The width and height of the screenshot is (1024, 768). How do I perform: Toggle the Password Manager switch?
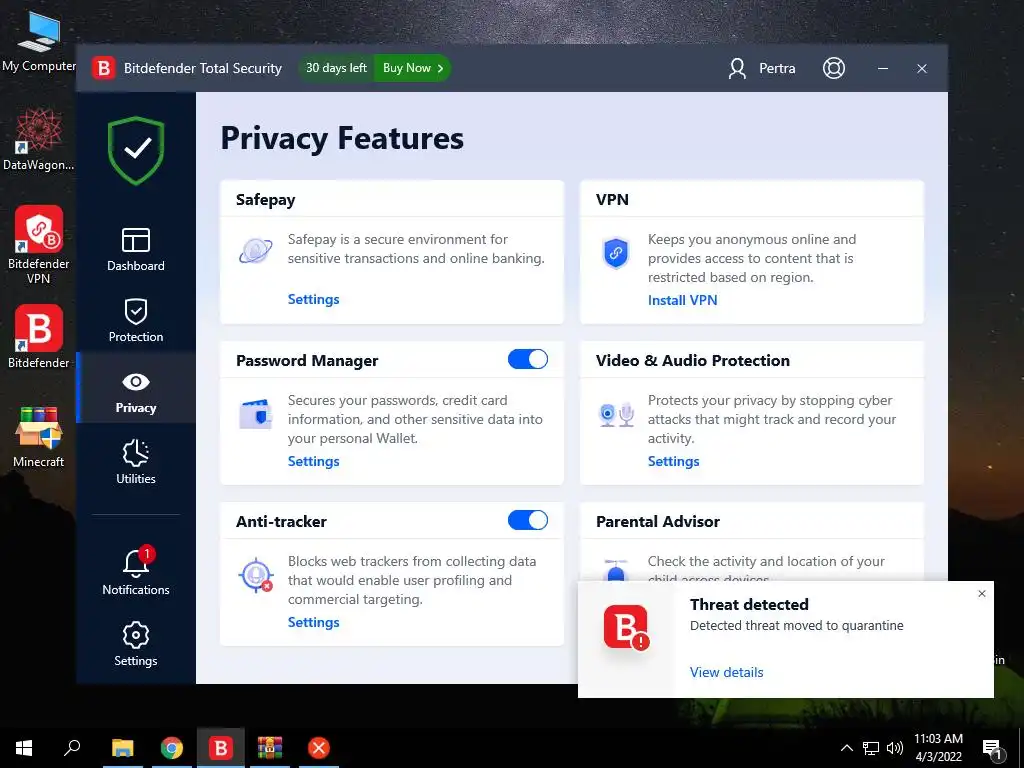[x=528, y=359]
